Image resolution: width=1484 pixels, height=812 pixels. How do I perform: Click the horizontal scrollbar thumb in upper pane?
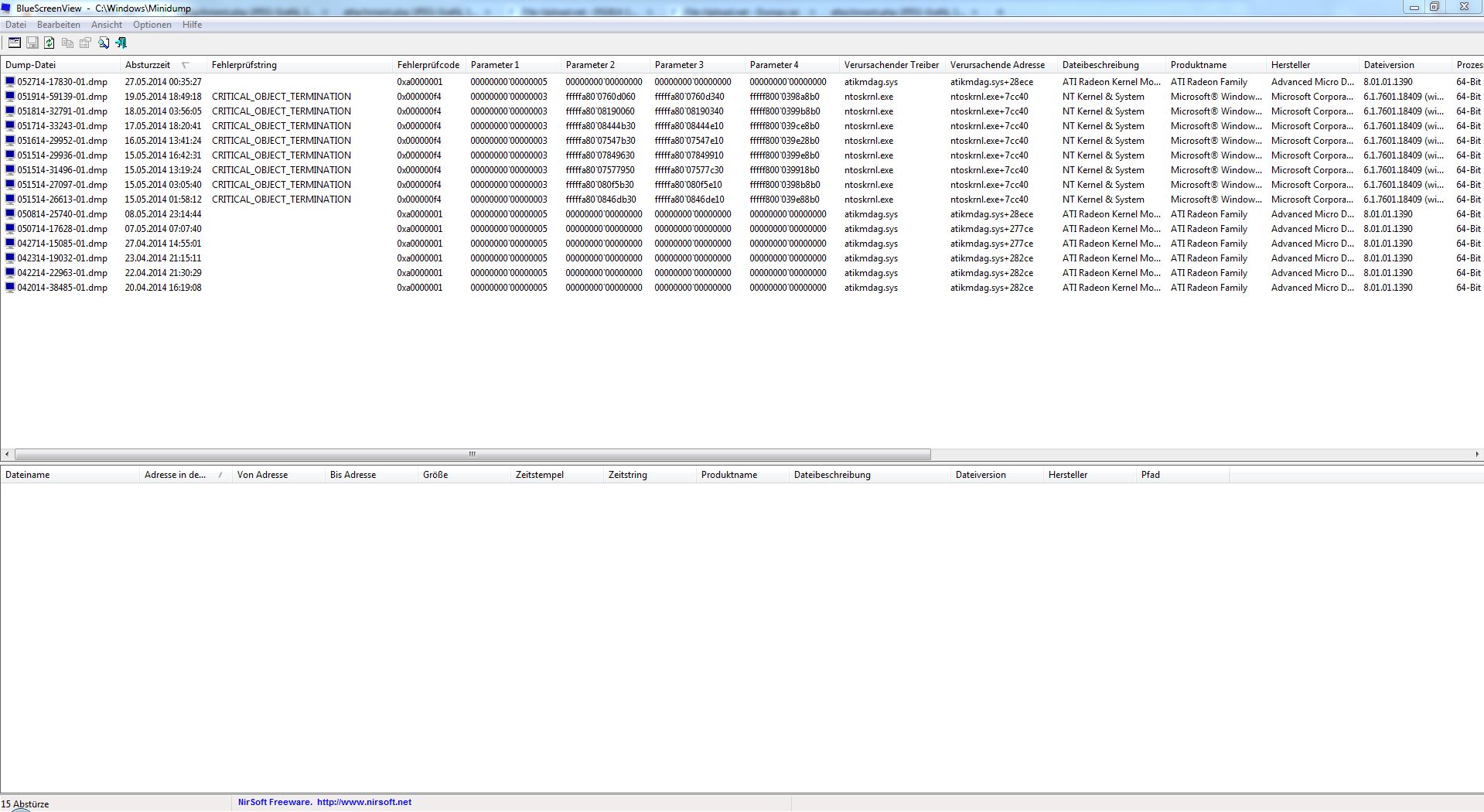[472, 454]
